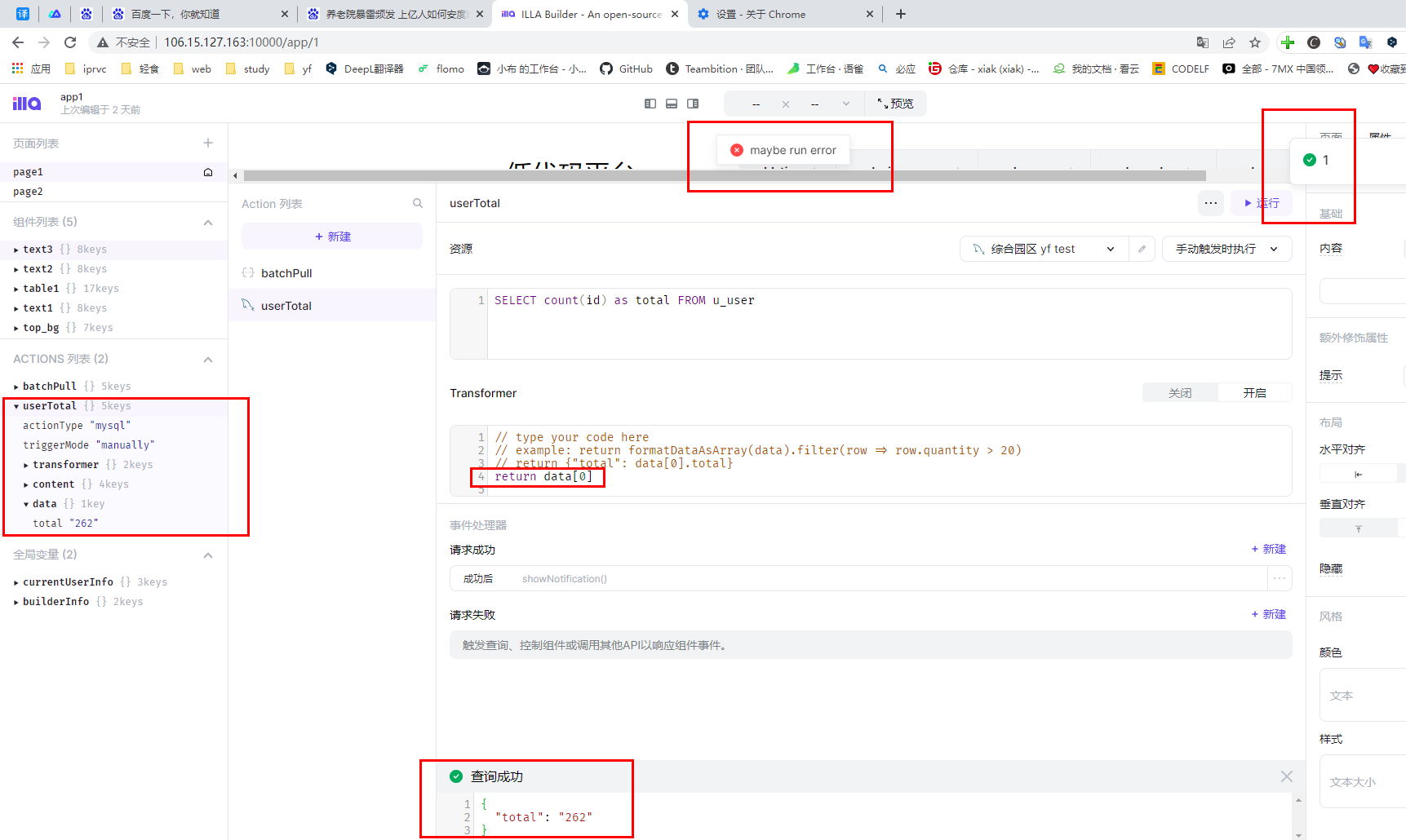Open the resource dropdown 综合园区 yf test
Viewport: 1406px width, 840px height.
1044,249
